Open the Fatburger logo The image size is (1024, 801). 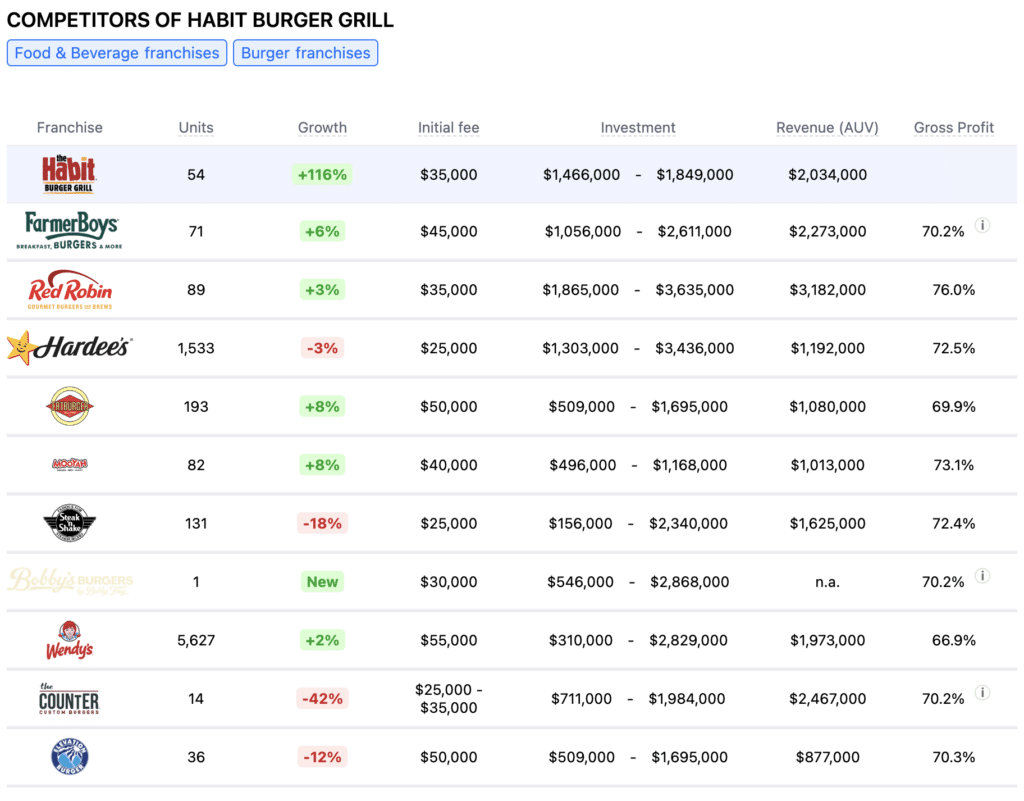tap(70, 406)
